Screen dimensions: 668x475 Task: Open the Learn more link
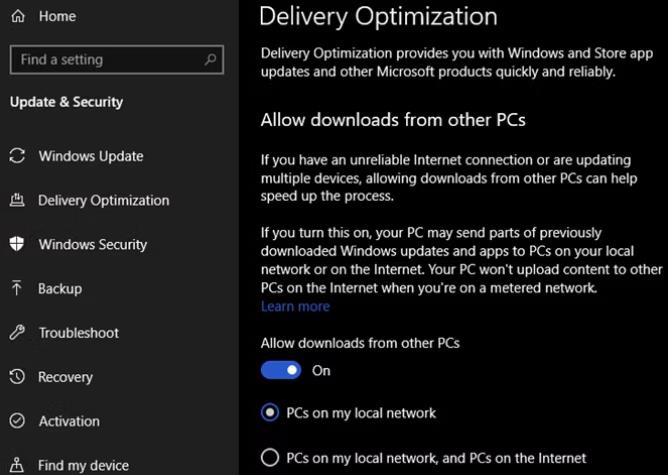(x=295, y=306)
